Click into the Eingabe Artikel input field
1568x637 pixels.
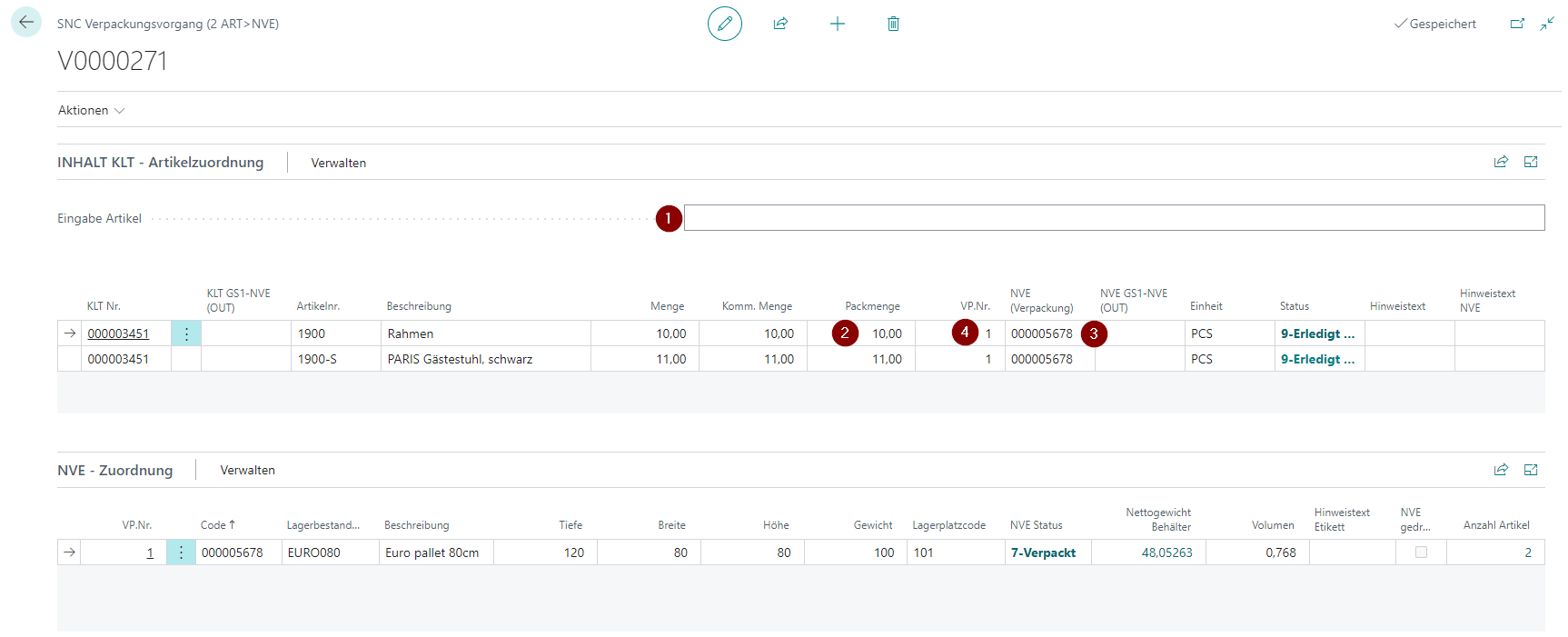tap(1113, 218)
